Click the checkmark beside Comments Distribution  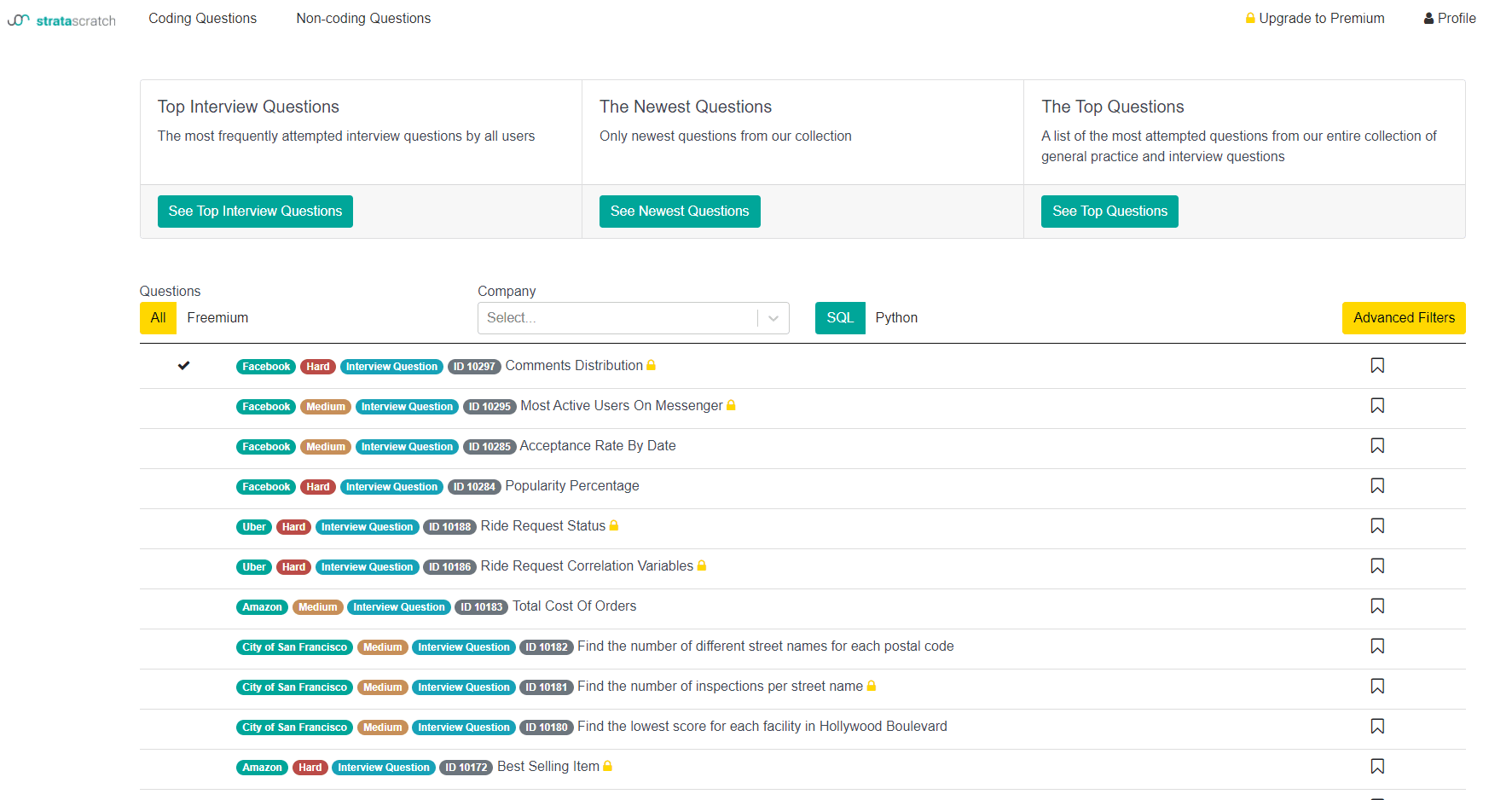click(183, 365)
